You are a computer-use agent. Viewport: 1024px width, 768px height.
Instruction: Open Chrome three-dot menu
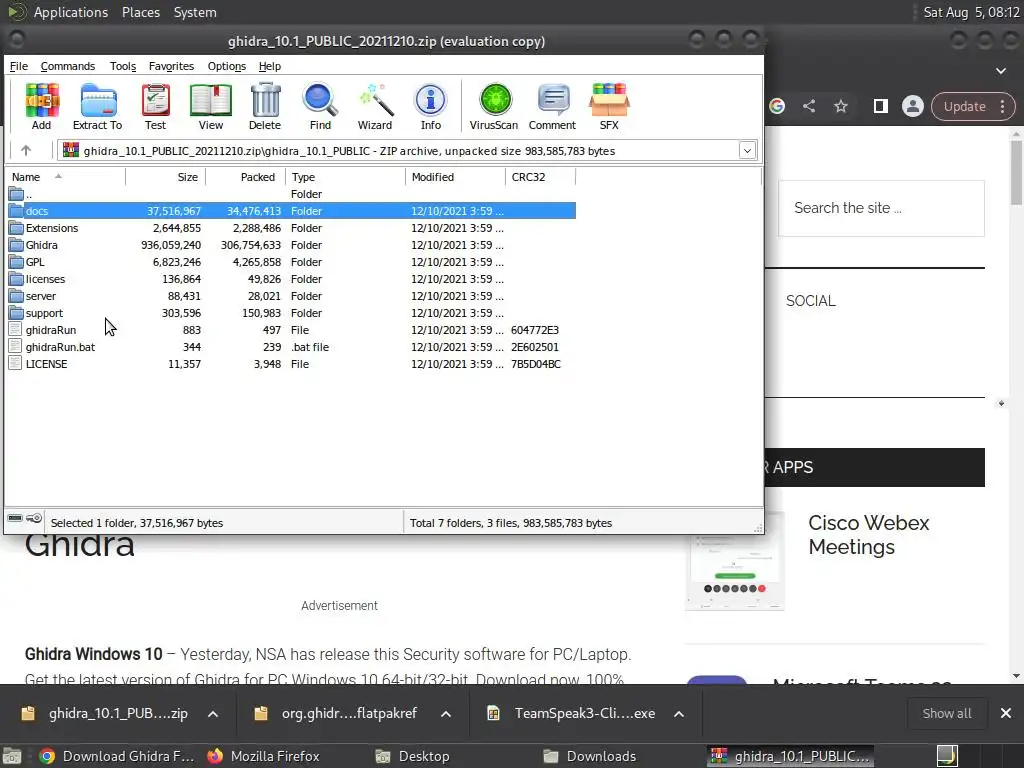[x=1002, y=106]
